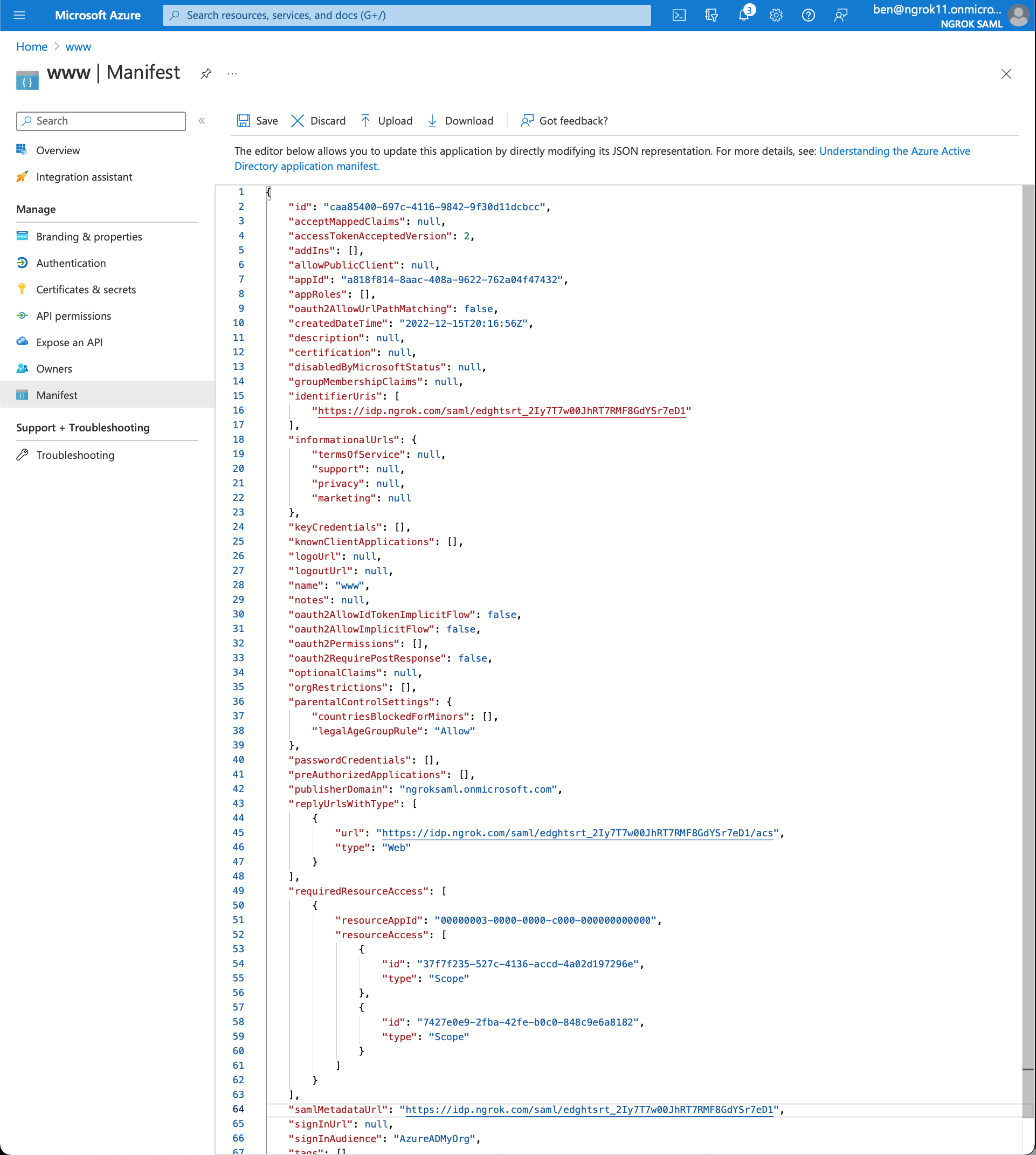
Task: Open the ellipsis more options menu
Action: (x=232, y=73)
